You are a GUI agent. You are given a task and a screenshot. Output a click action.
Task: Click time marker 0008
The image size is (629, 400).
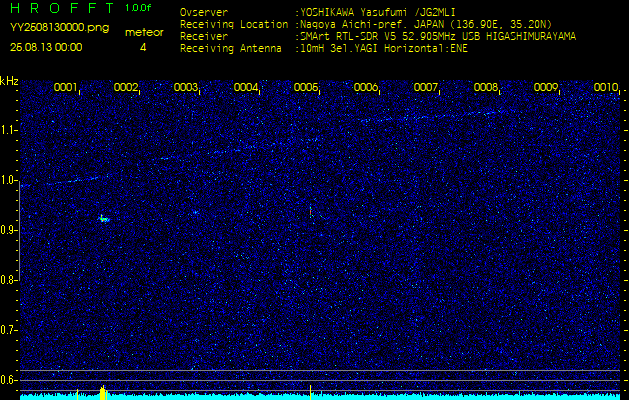(x=485, y=87)
